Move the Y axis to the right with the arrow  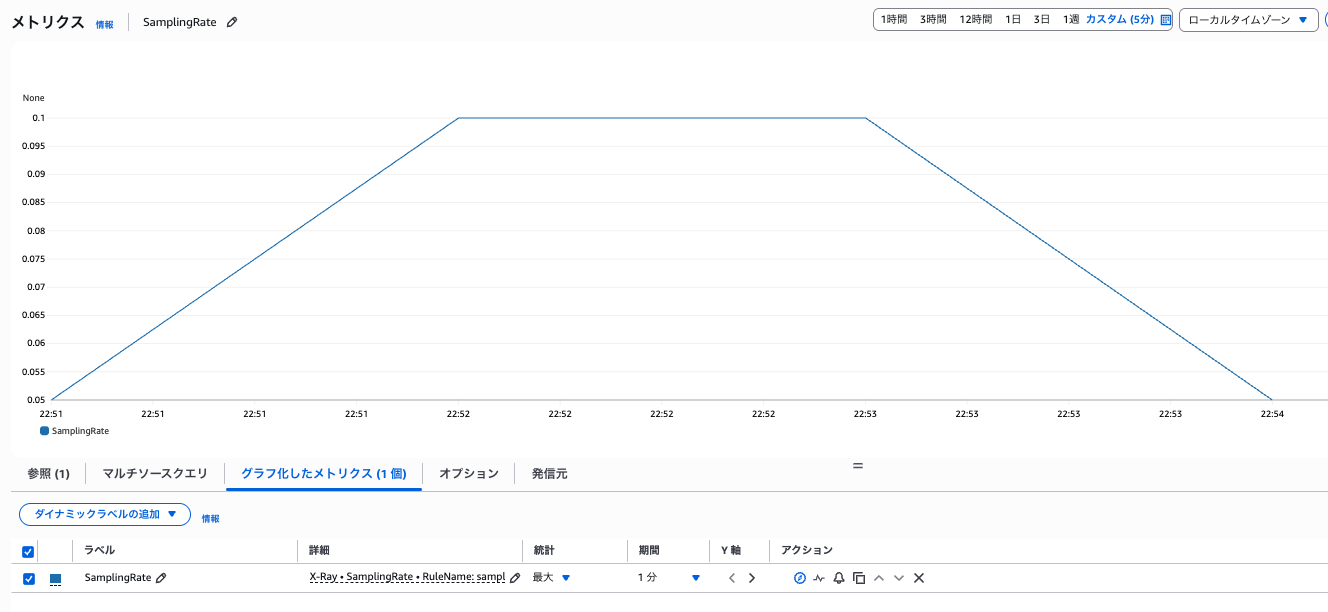coord(752,578)
